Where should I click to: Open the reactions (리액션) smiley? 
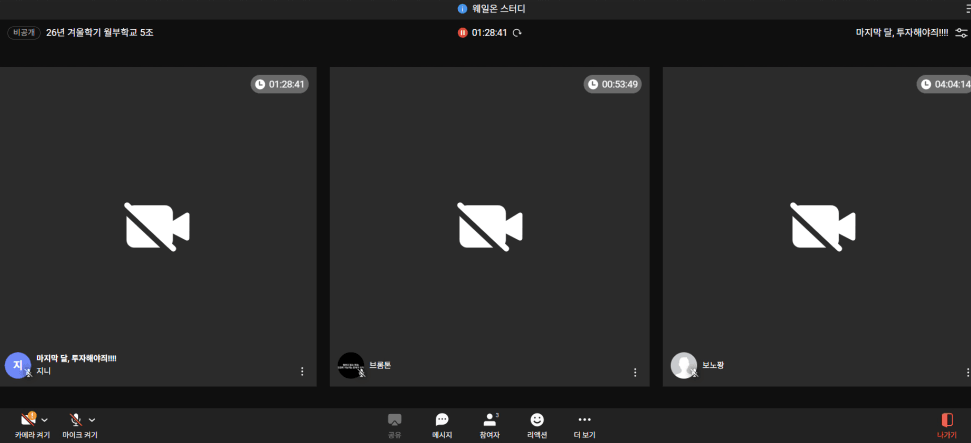pos(537,420)
